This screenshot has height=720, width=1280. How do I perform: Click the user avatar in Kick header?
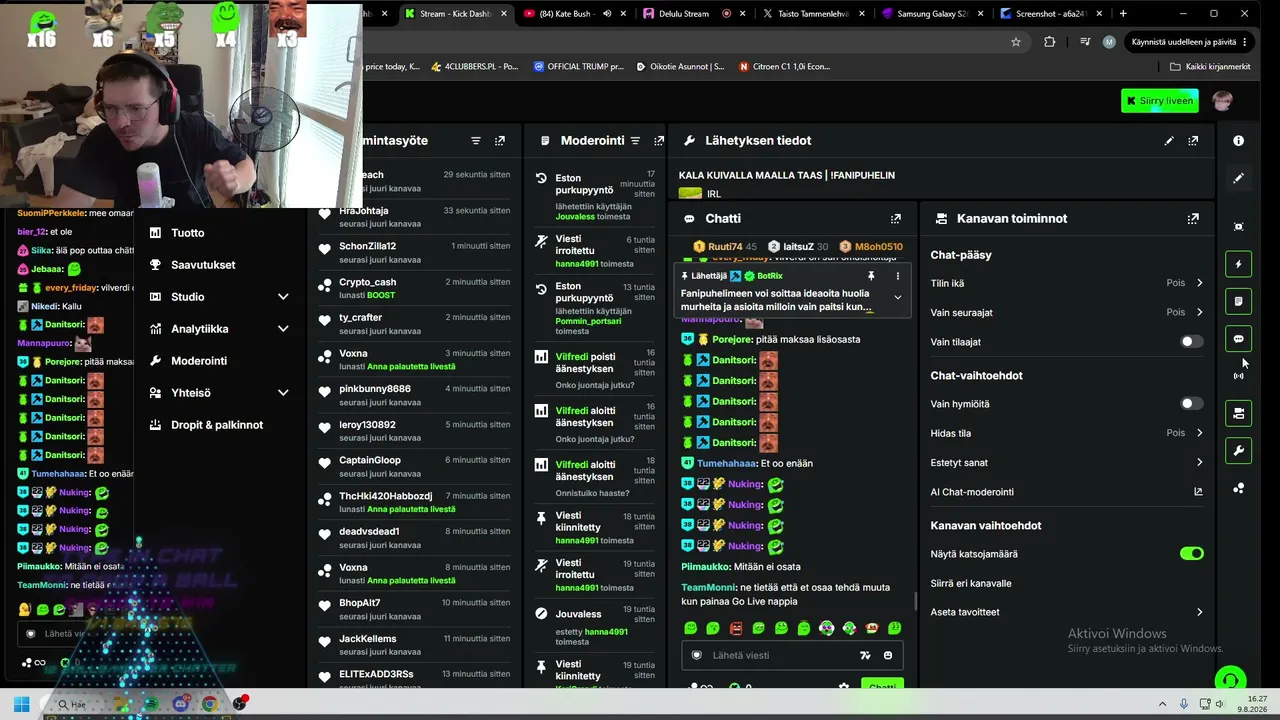click(x=1222, y=101)
